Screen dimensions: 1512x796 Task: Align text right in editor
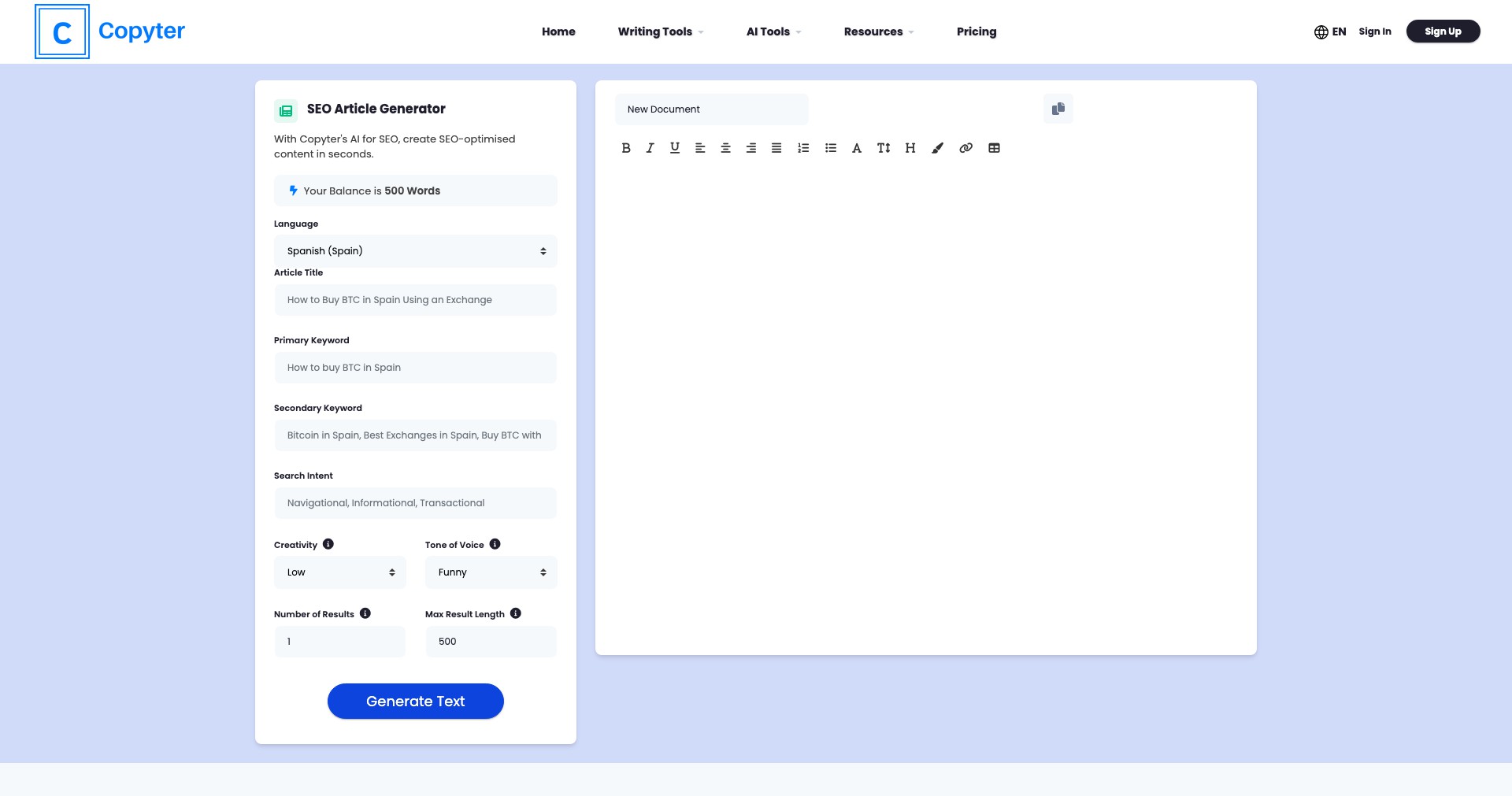pos(751,148)
